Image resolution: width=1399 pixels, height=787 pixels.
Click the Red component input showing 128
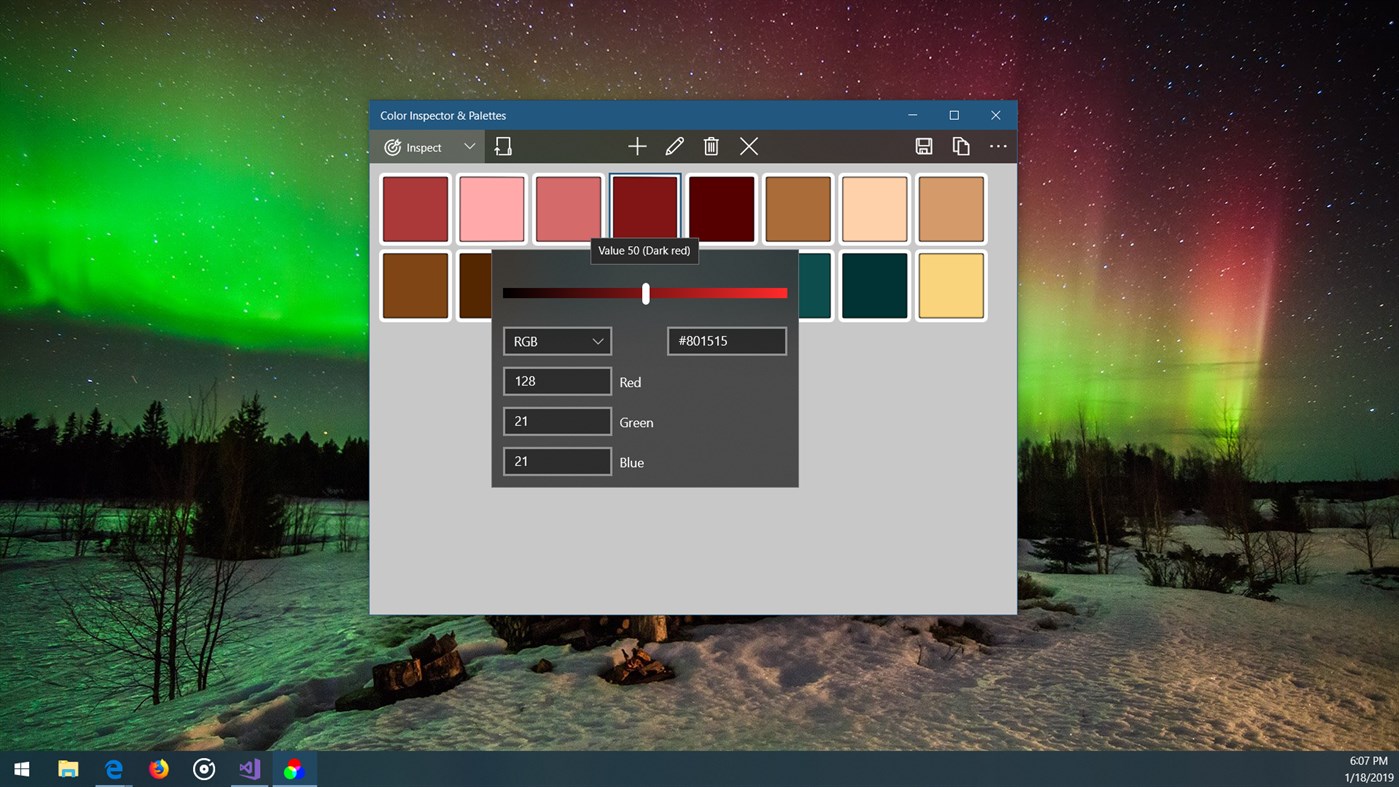pos(557,381)
